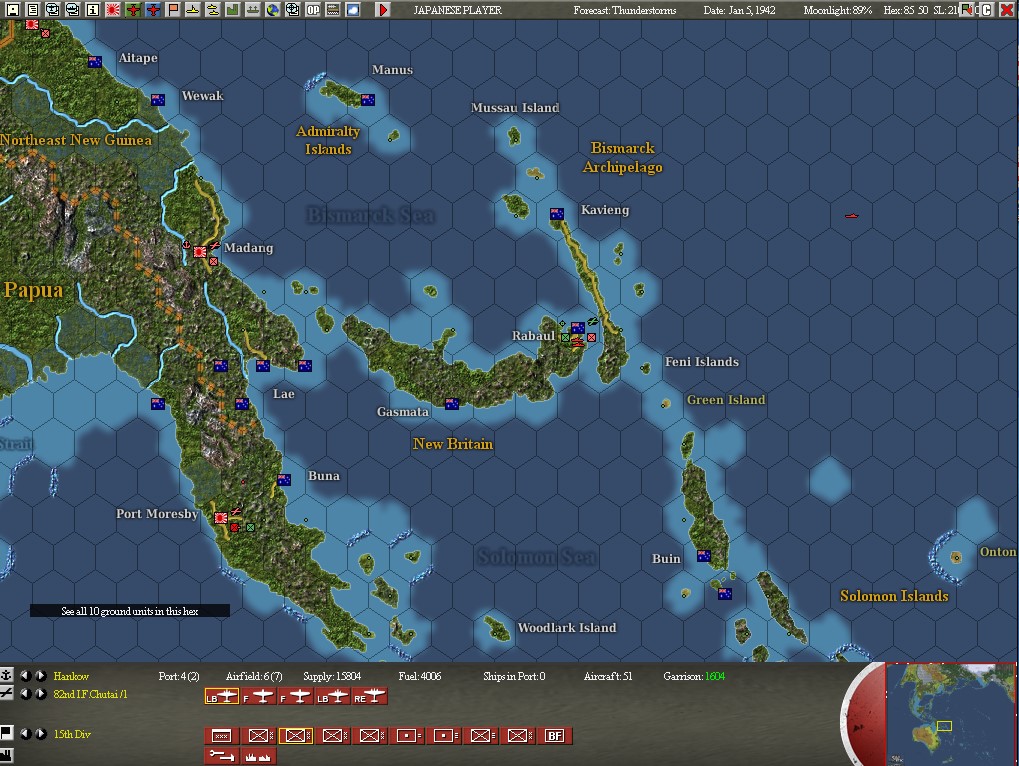Click the 15th Div unit name
Screen dimensions: 1019x766
72,734
